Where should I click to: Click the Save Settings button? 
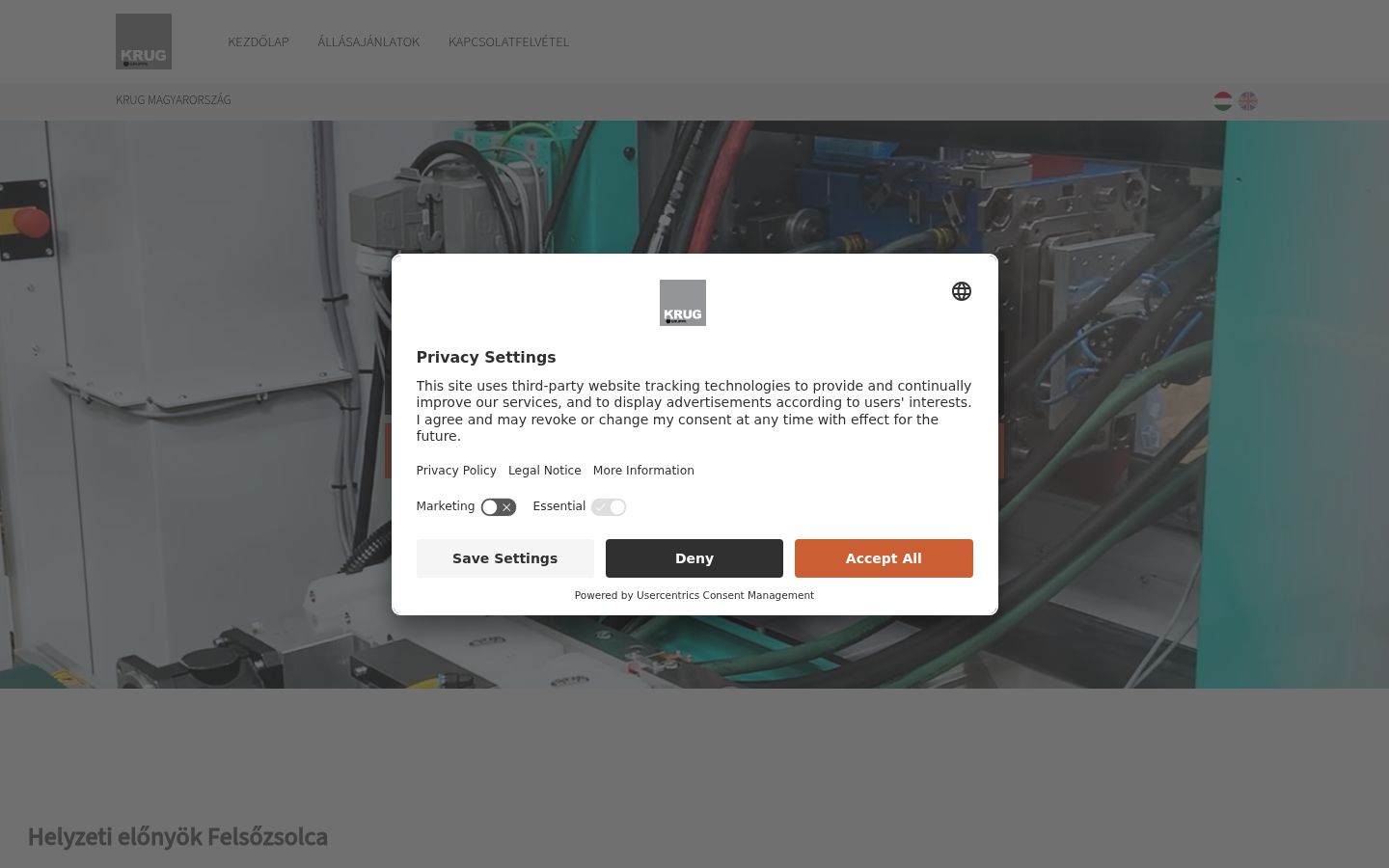point(505,558)
